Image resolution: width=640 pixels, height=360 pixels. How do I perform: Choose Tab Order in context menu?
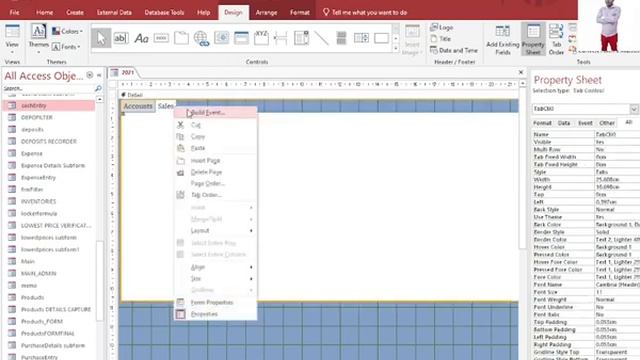216,195
